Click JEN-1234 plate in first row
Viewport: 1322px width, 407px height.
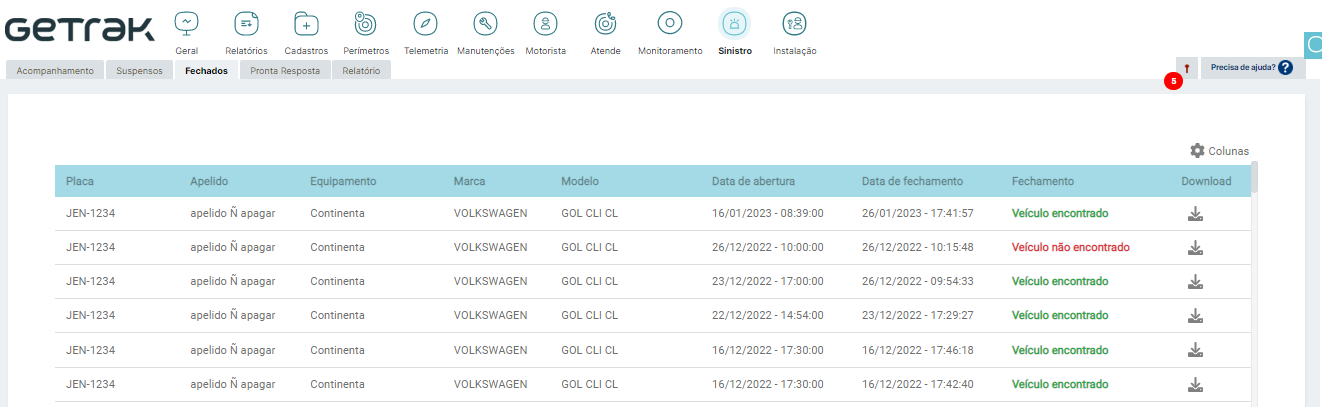pos(91,214)
